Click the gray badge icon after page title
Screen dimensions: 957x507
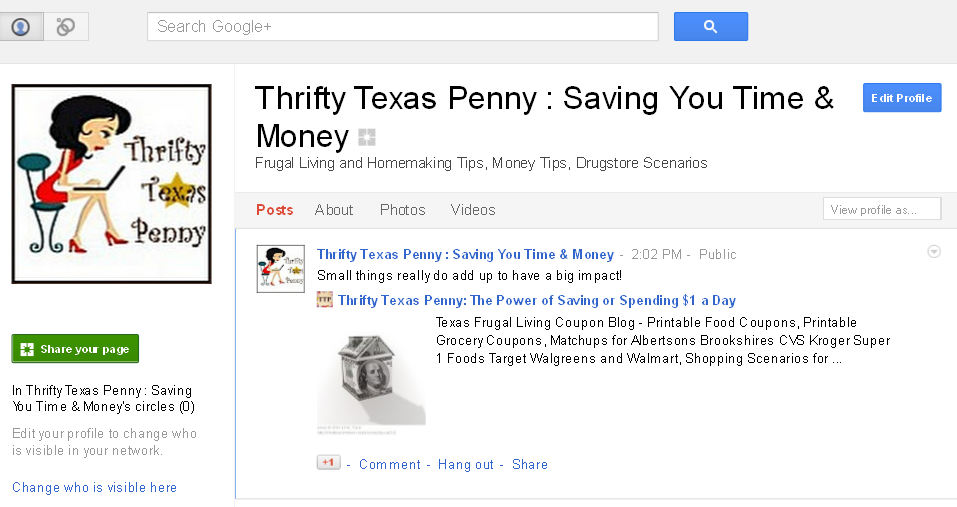click(x=367, y=138)
